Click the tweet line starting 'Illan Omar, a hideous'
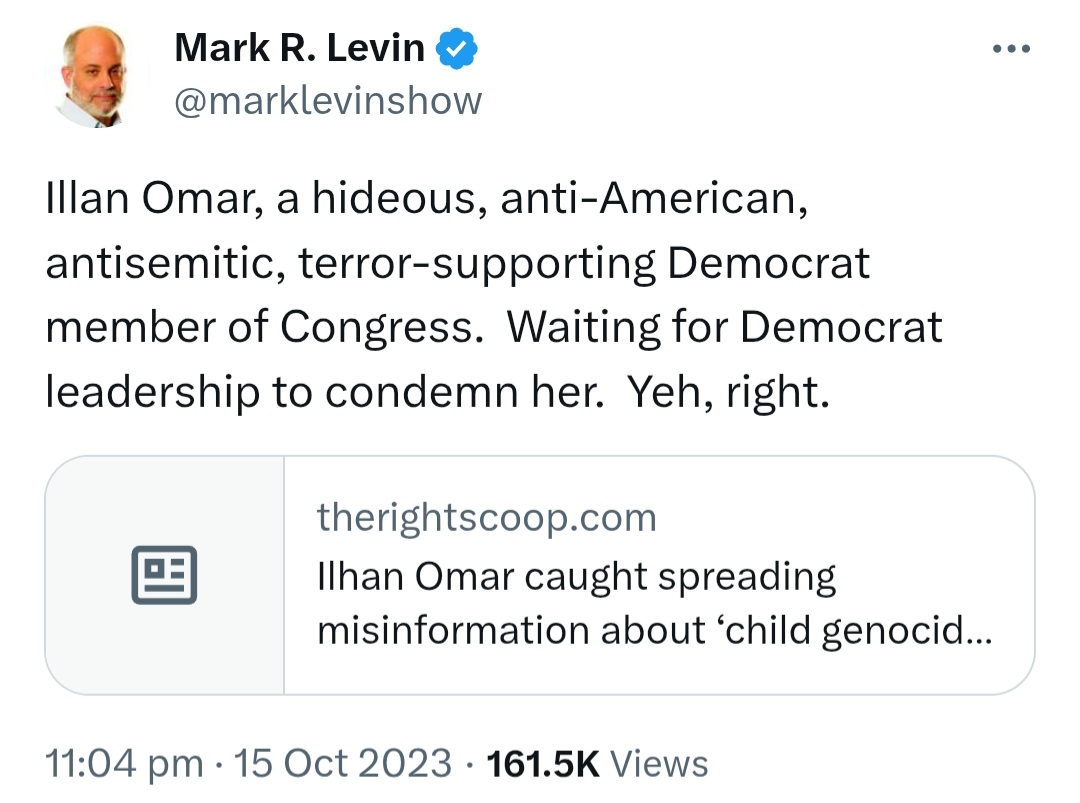Screen dimensions: 1080x803 (427, 199)
